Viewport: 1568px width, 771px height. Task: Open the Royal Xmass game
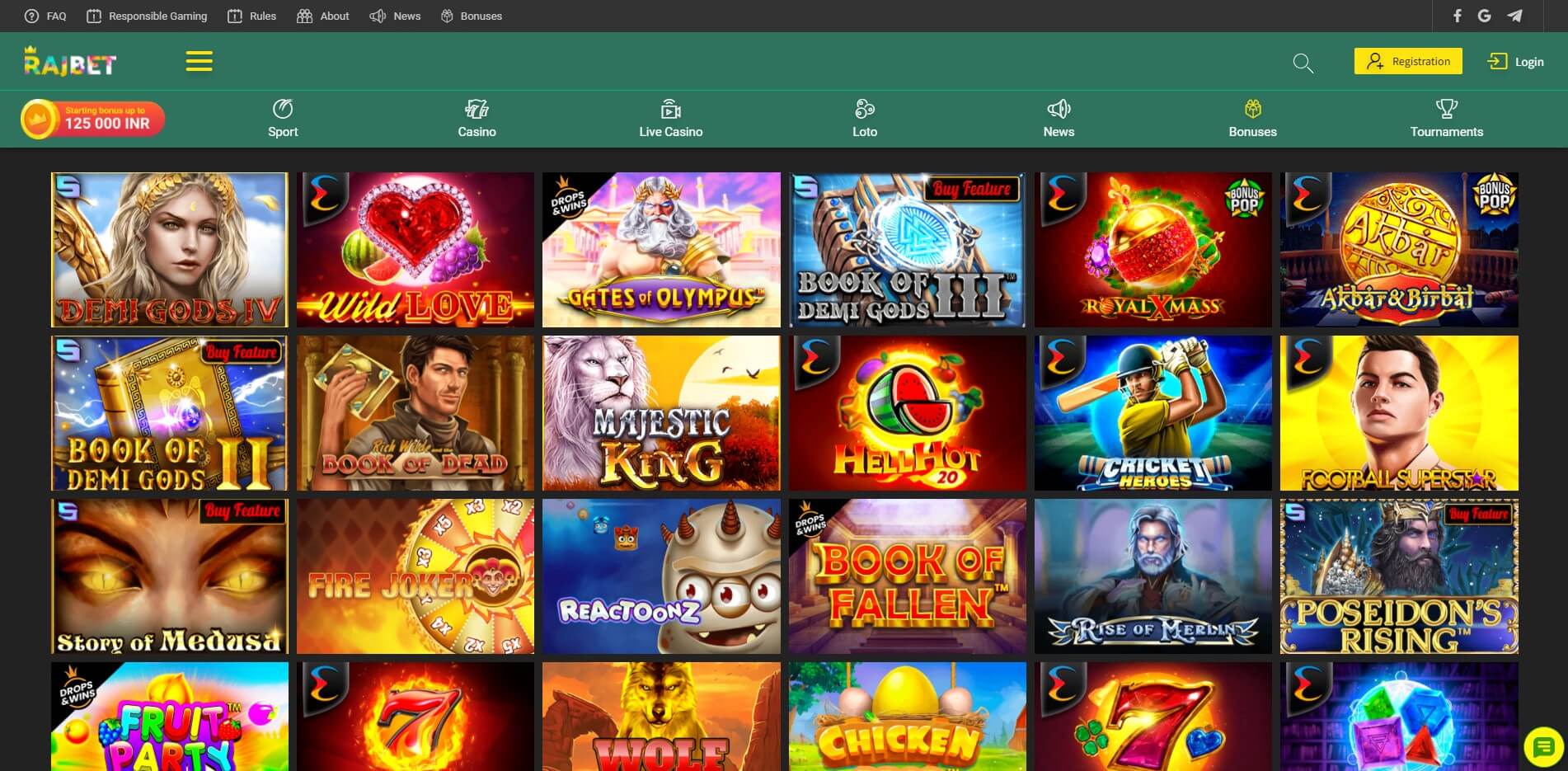pyautogui.click(x=1153, y=250)
